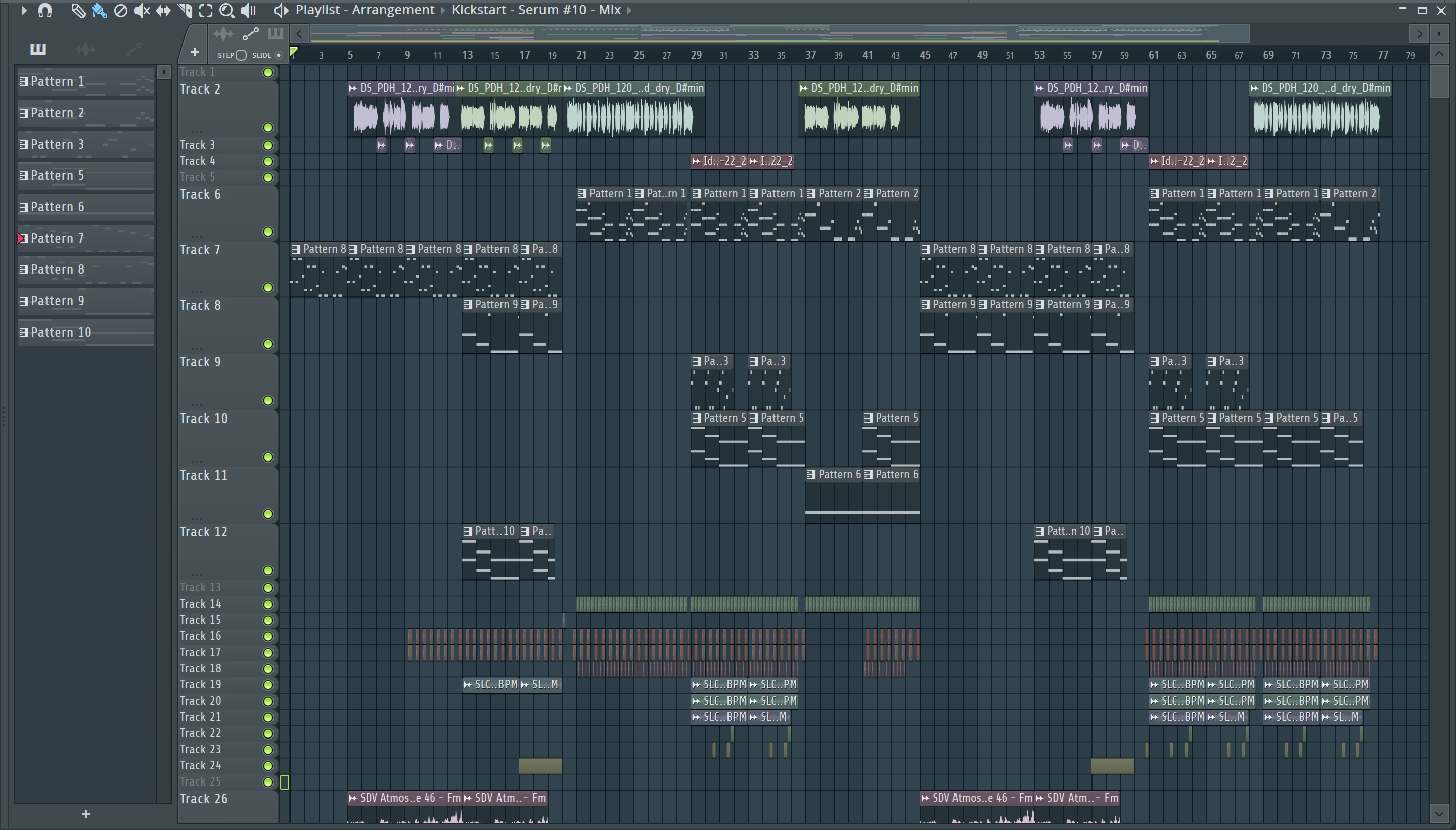The height and width of the screenshot is (830, 1456).
Task: Mute Track 24 with its green LED
Action: [268, 766]
